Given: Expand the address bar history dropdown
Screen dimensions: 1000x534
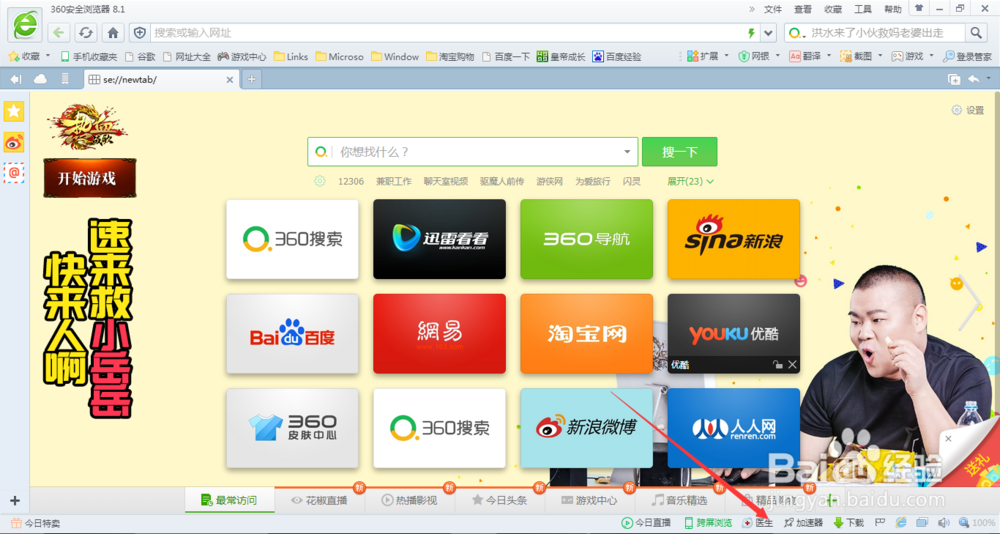Looking at the screenshot, I should point(768,33).
